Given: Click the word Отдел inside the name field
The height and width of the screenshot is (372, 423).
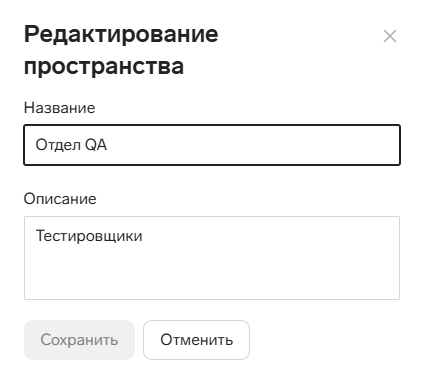Looking at the screenshot, I should coord(58,145).
